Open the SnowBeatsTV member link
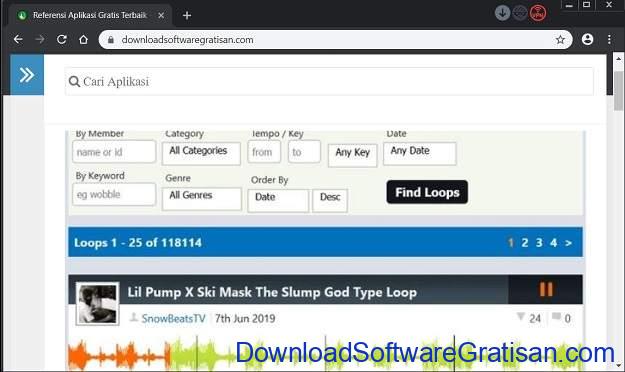Image resolution: width=625 pixels, height=372 pixels. click(x=173, y=319)
